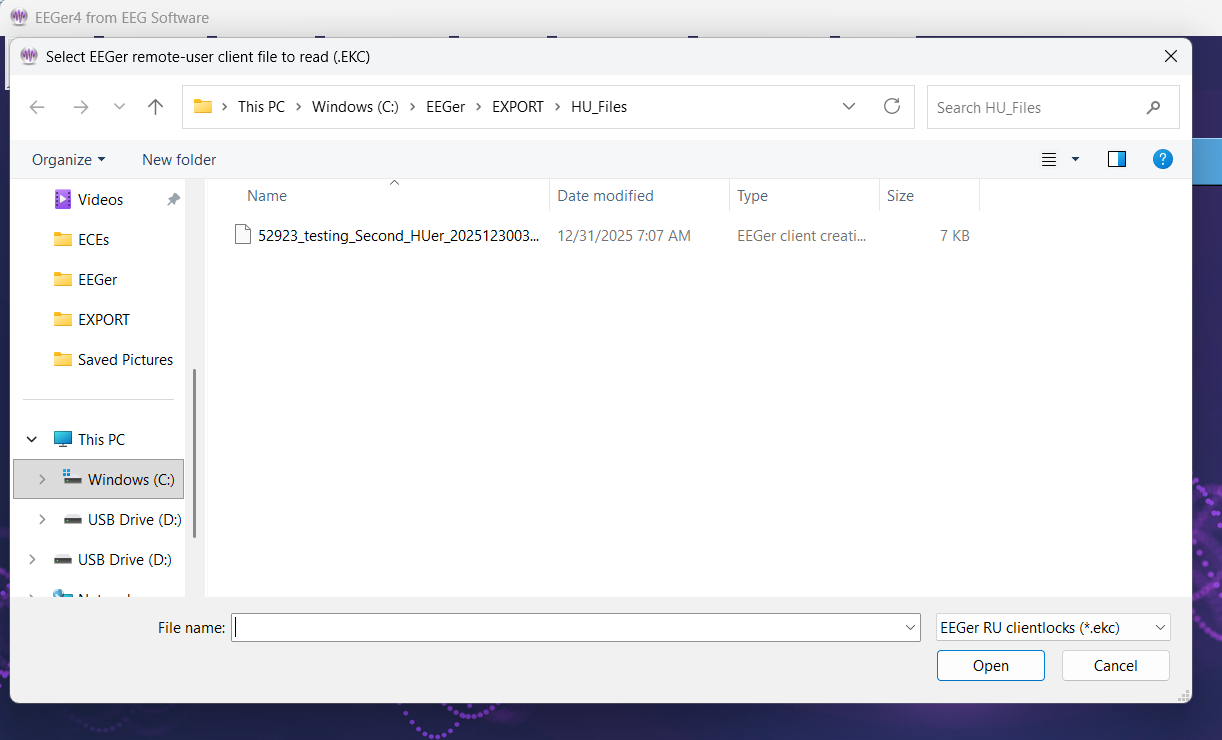Click the dialog's EEGer icon in its title bar
The width and height of the screenshot is (1222, 740).
pos(29,57)
